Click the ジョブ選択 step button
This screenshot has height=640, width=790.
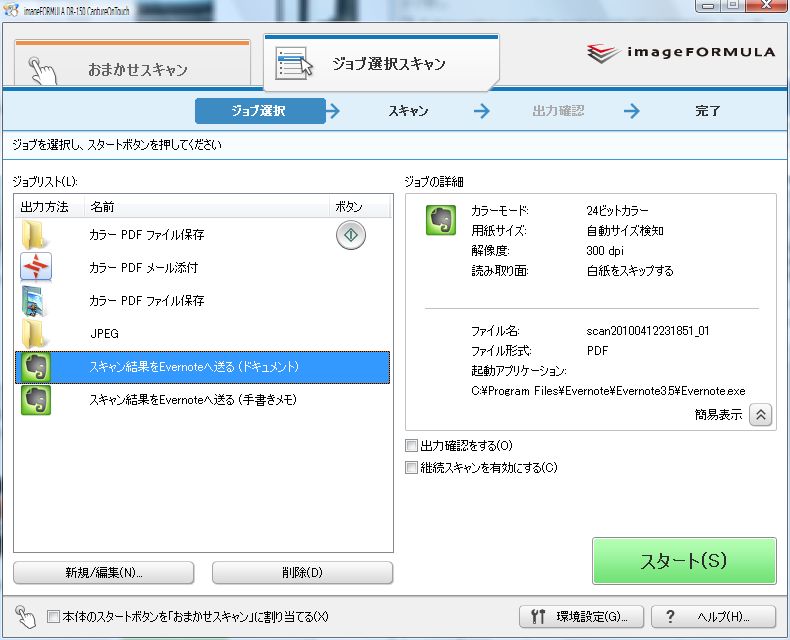tap(260, 111)
